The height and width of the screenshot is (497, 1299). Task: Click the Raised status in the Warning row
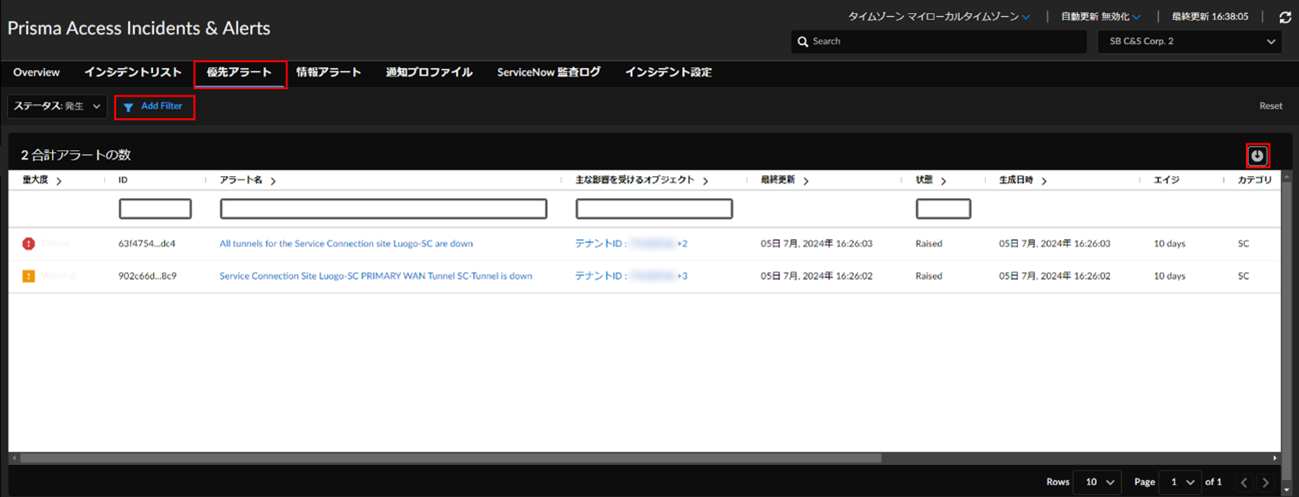[929, 276]
